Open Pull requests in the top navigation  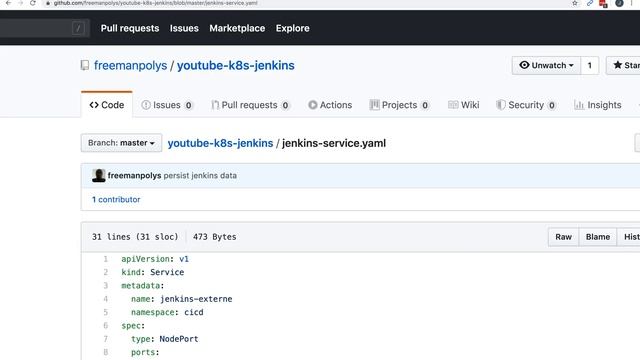click(x=130, y=28)
